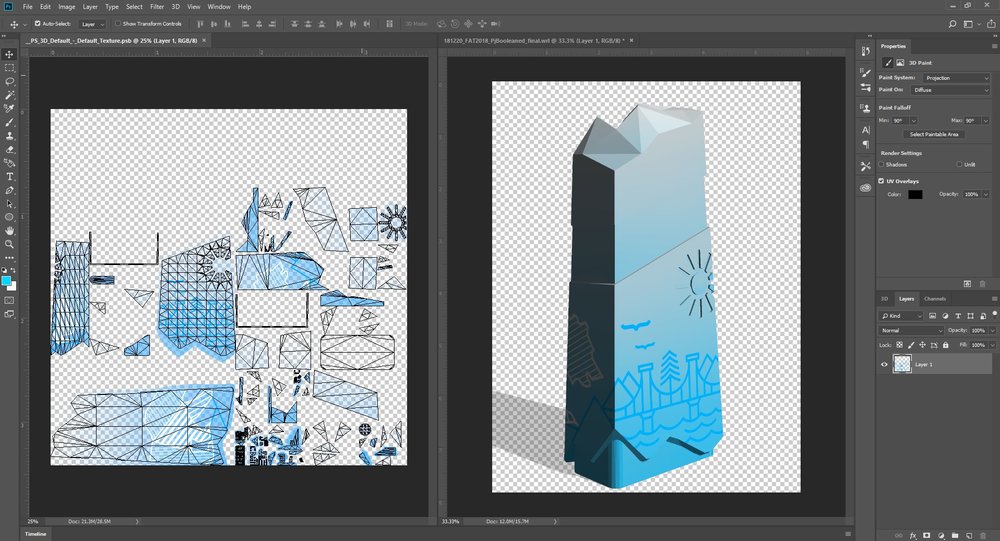Activate the Horizontal Type tool
The height and width of the screenshot is (541, 1000).
(9, 176)
